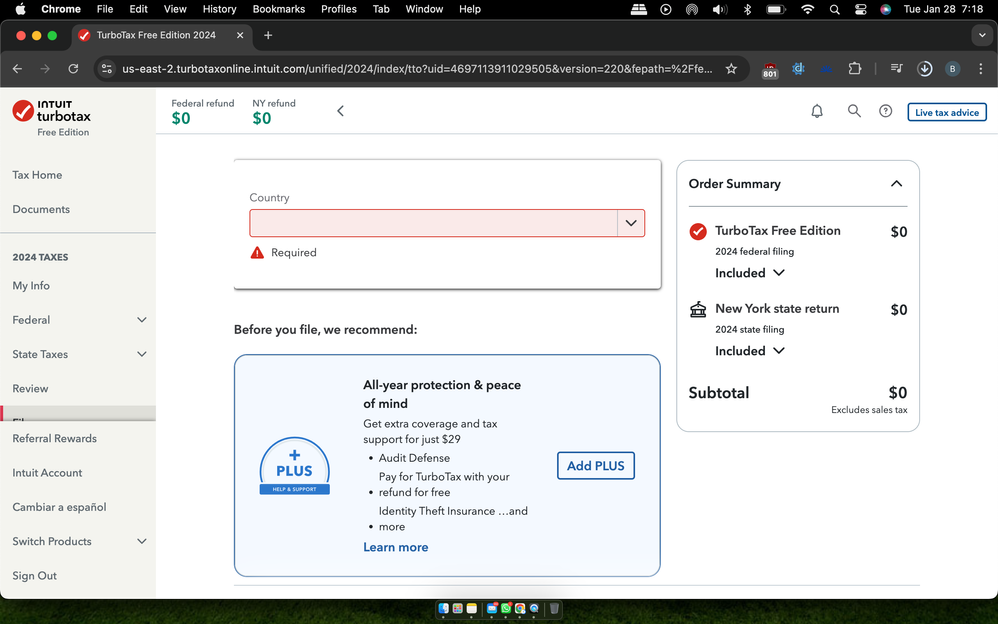This screenshot has height=624, width=998.
Task: Click the NY refund $0 amount
Action: click(262, 118)
